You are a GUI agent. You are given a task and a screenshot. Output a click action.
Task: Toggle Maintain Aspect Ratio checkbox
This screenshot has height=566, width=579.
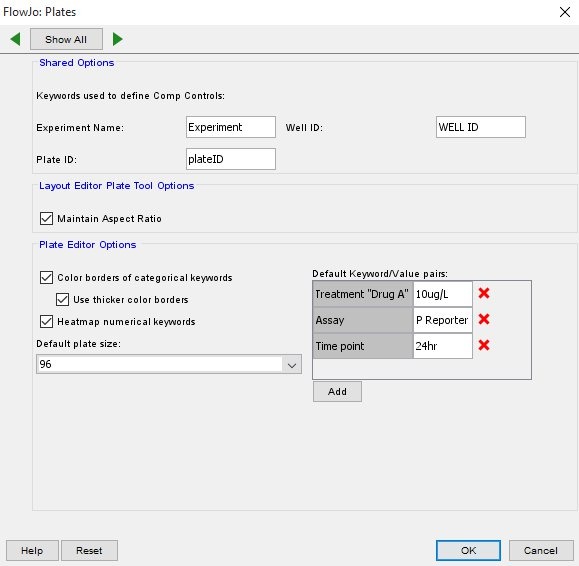pos(46,219)
